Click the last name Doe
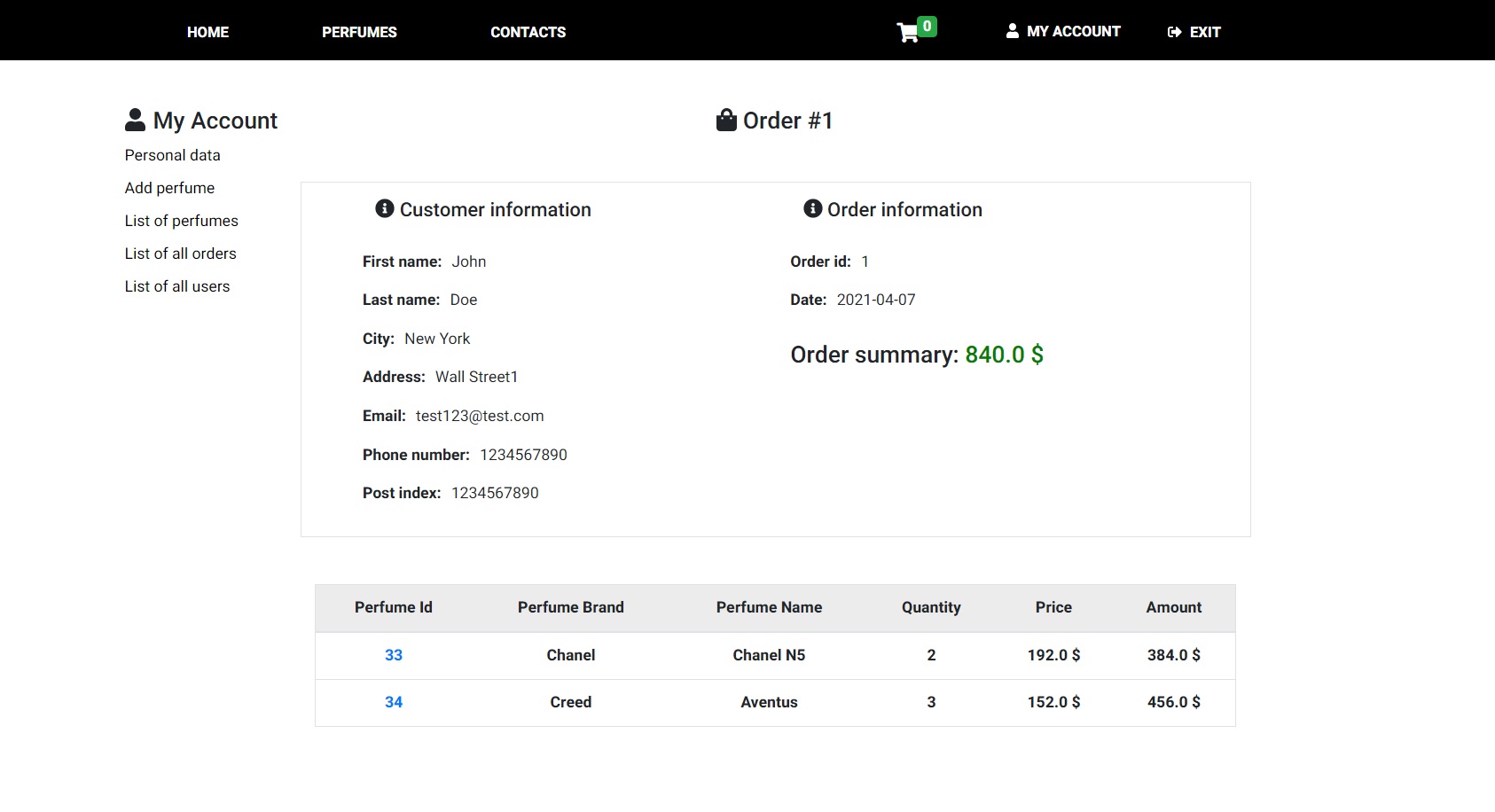Viewport: 1495px width, 812px height. 464,300
